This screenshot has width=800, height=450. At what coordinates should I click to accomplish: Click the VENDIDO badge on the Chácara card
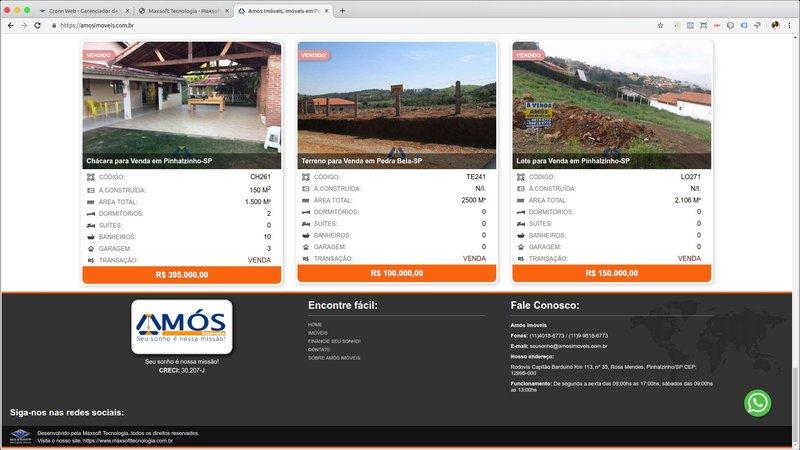coord(98,55)
